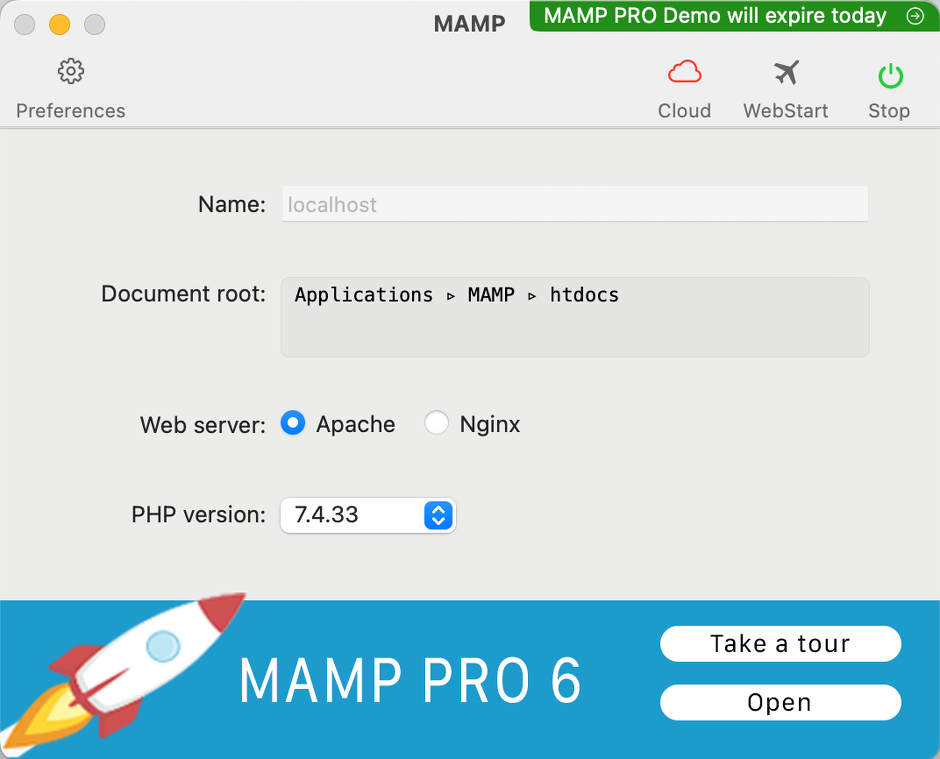Click the MAMP folder in Document root path
The height and width of the screenshot is (759, 940).
point(491,295)
